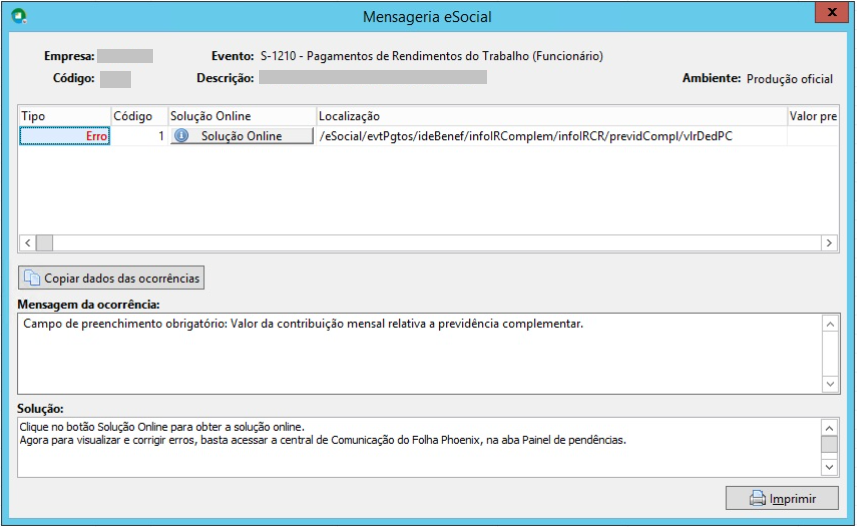
Task: Click the grid horizontal scrollbar thumb
Action: click(x=44, y=243)
